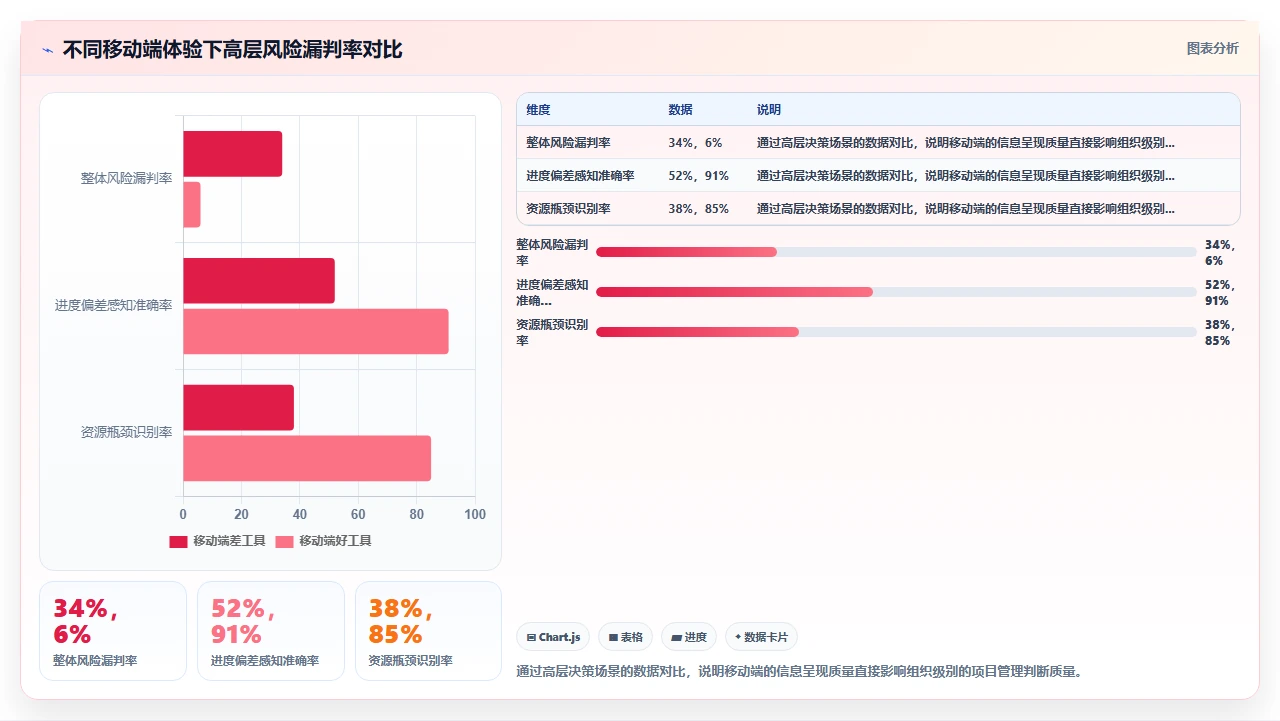This screenshot has height=721, width=1280.
Task: Click the 维度 column header
Action: [538, 110]
